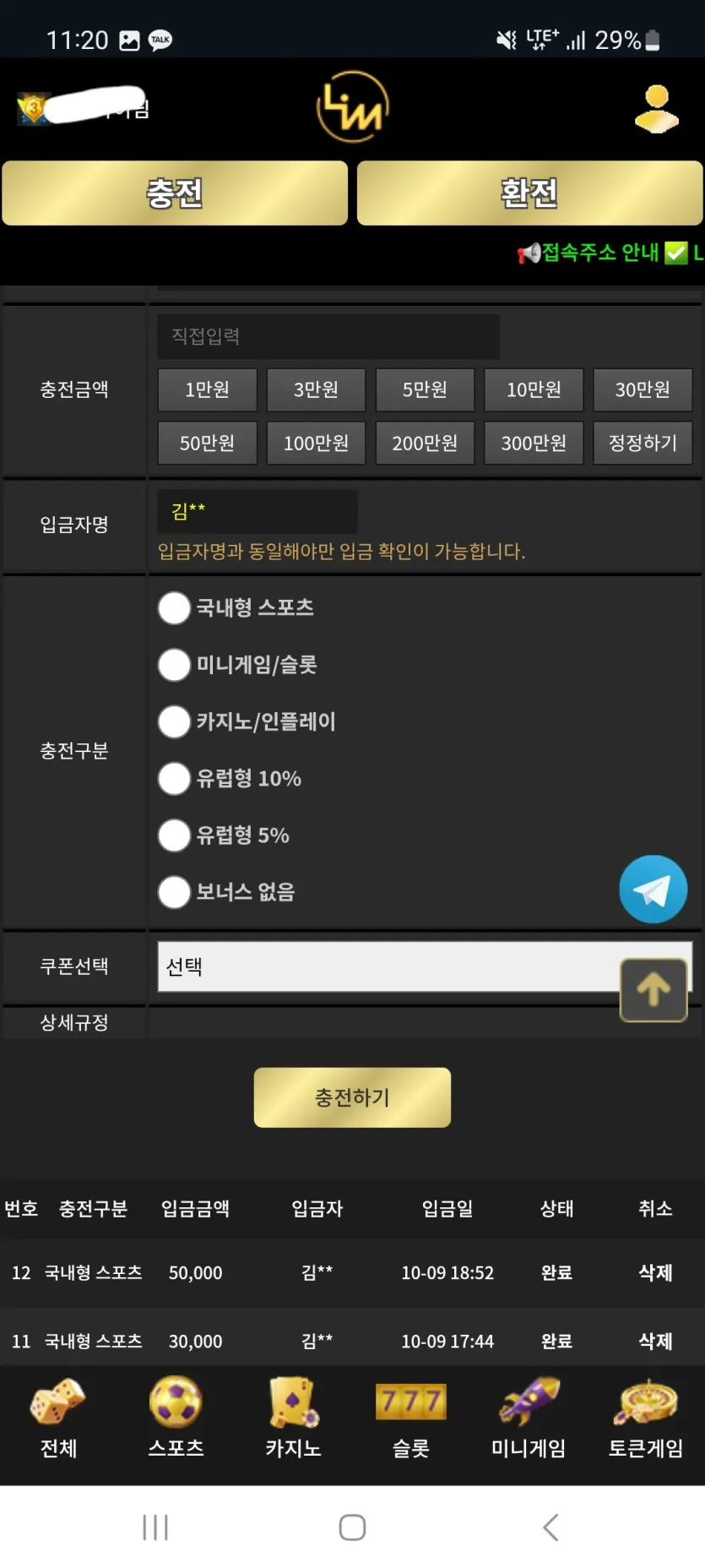The image size is (705, 1568).
Task: Switch to the 충전 tab
Action: click(x=175, y=193)
